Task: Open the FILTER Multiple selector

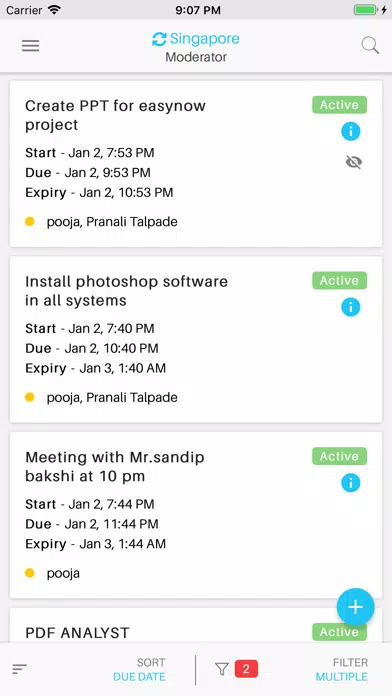Action: coord(341,669)
